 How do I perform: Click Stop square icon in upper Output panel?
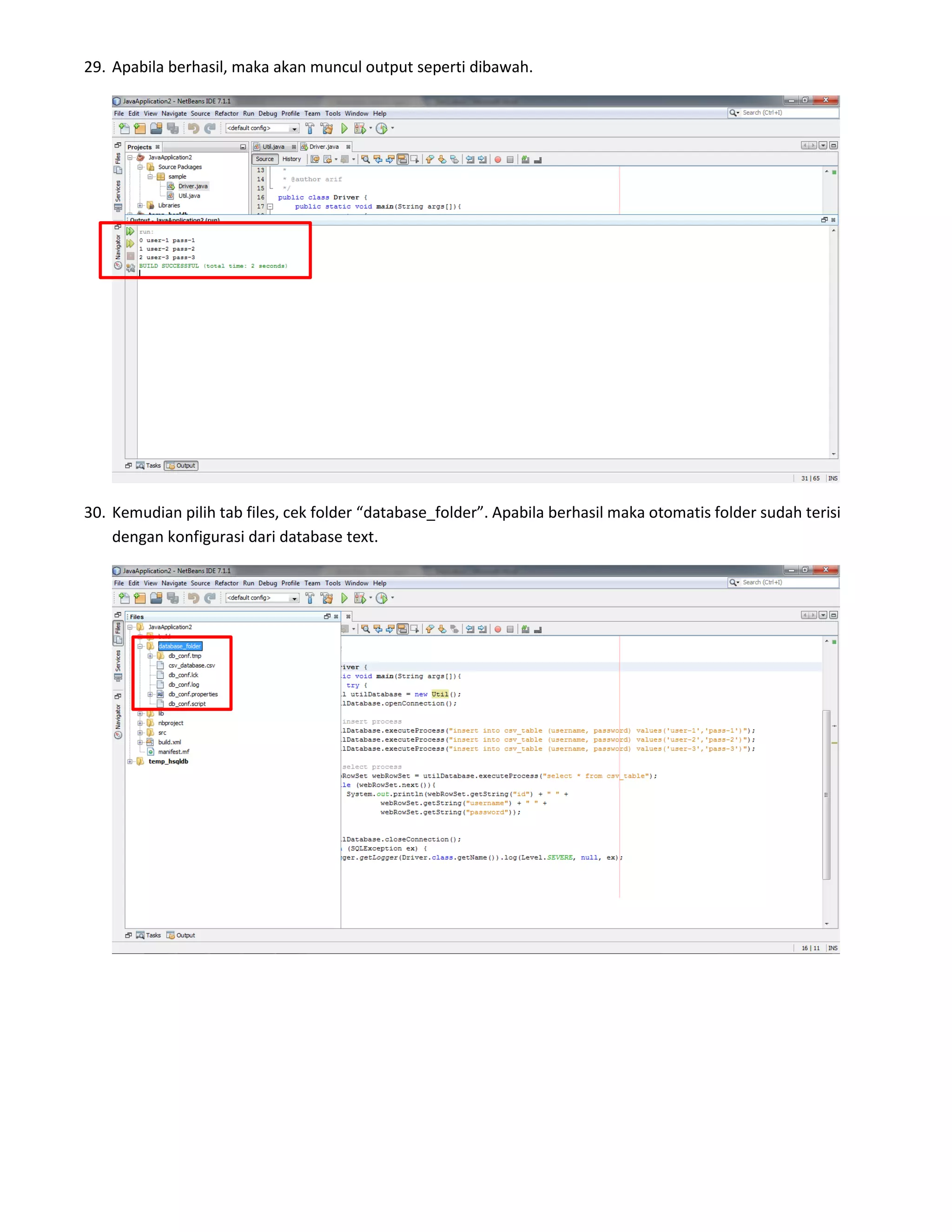tap(130, 256)
